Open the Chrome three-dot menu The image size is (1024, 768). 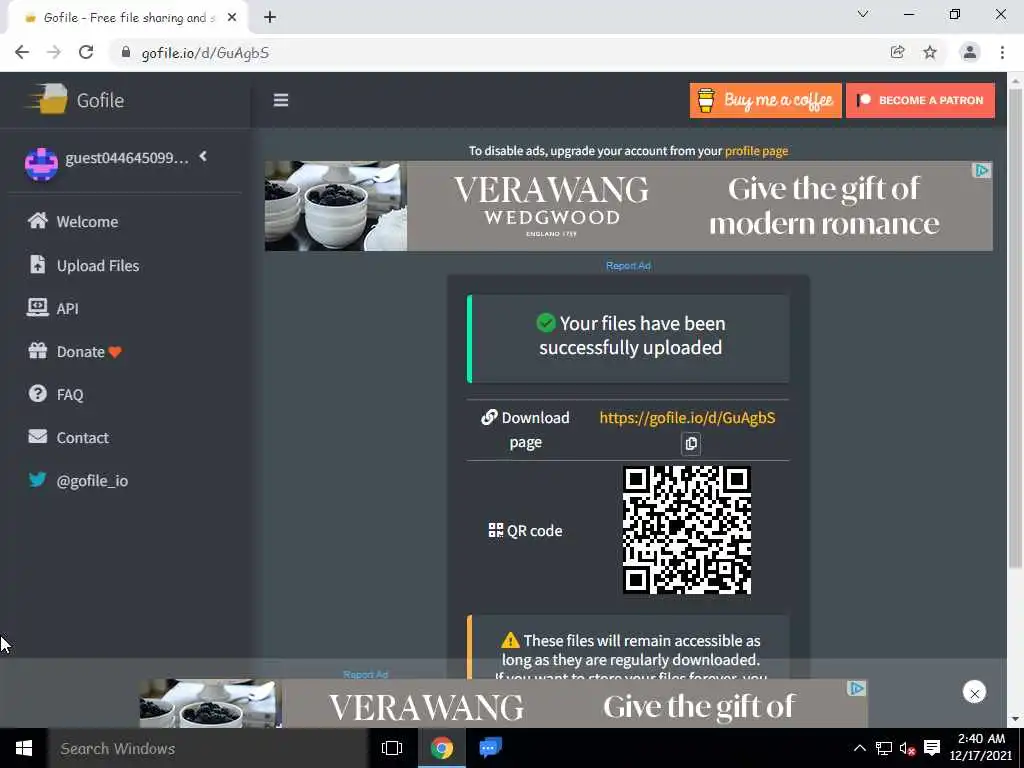pyautogui.click(x=1002, y=52)
